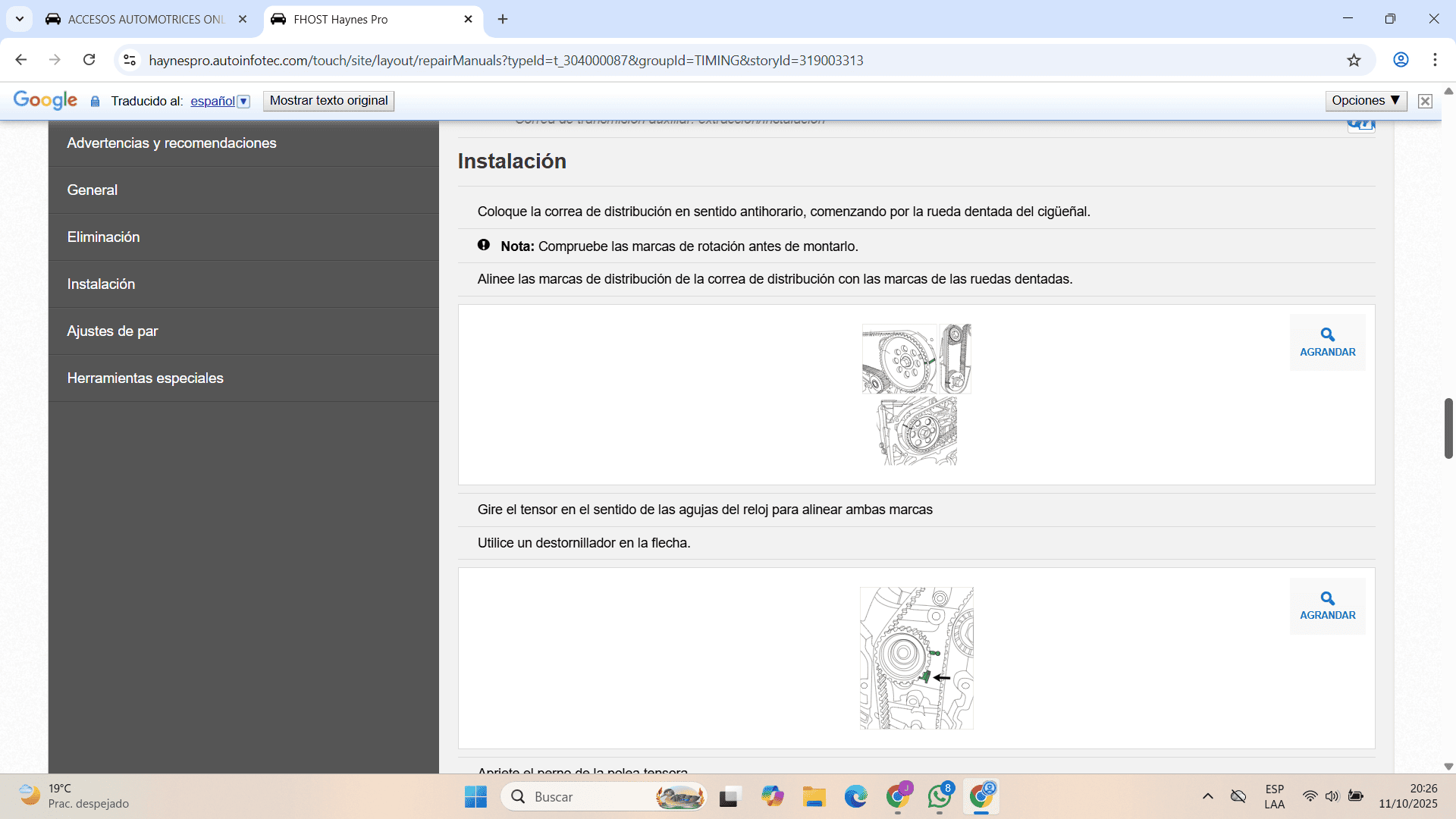Open Chrome profile account icon
Image resolution: width=1456 pixels, height=819 pixels.
(x=1401, y=60)
